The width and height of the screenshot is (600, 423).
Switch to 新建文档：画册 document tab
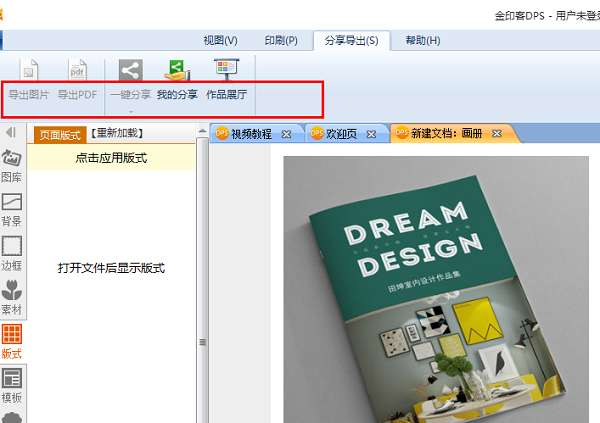447,133
